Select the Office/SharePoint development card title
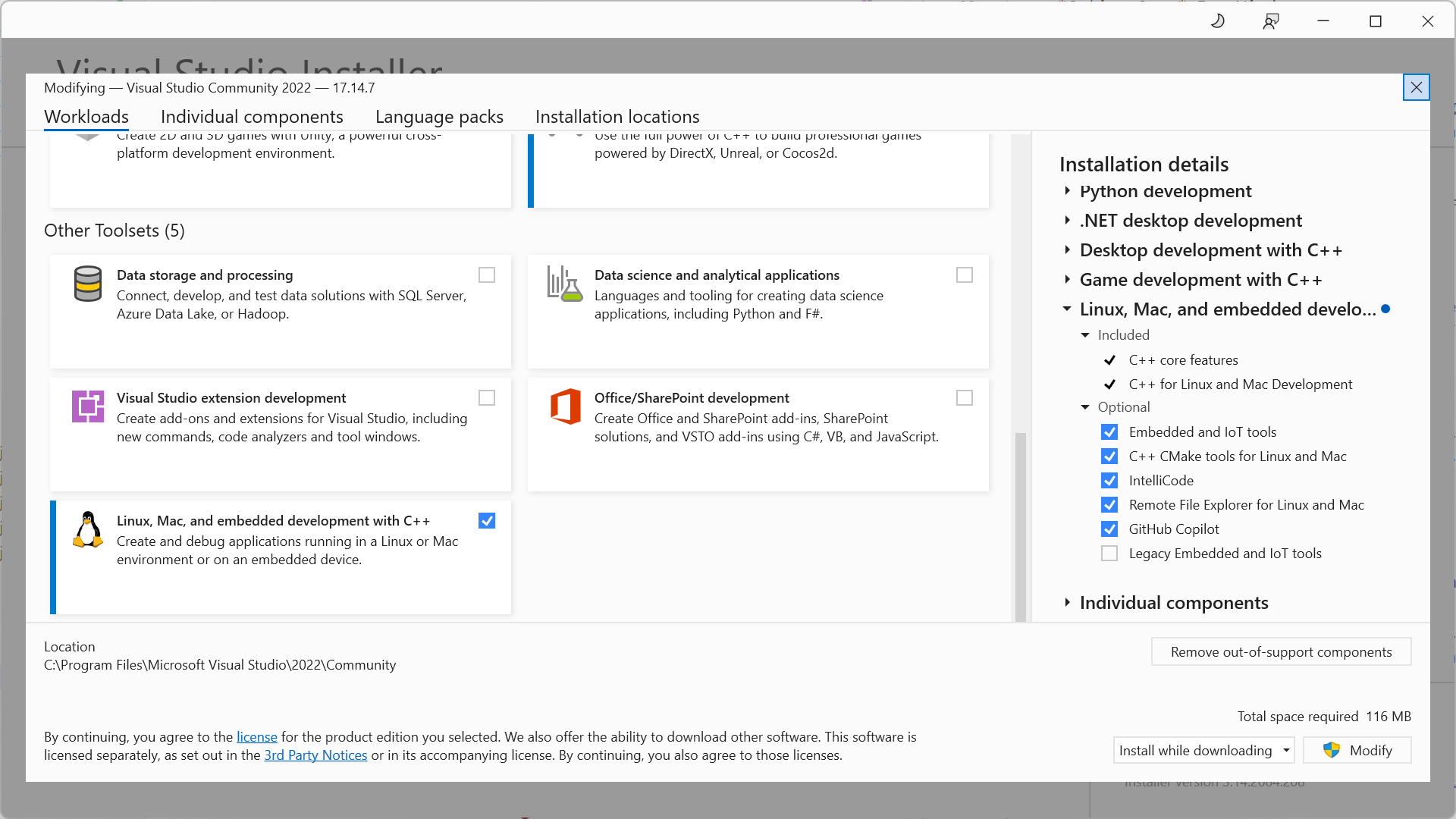Image resolution: width=1456 pixels, height=819 pixels. point(692,398)
